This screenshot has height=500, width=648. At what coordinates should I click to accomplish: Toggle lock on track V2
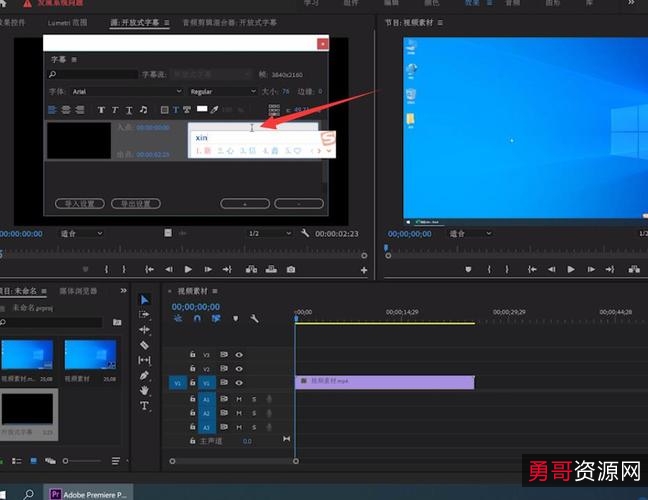[x=192, y=369]
